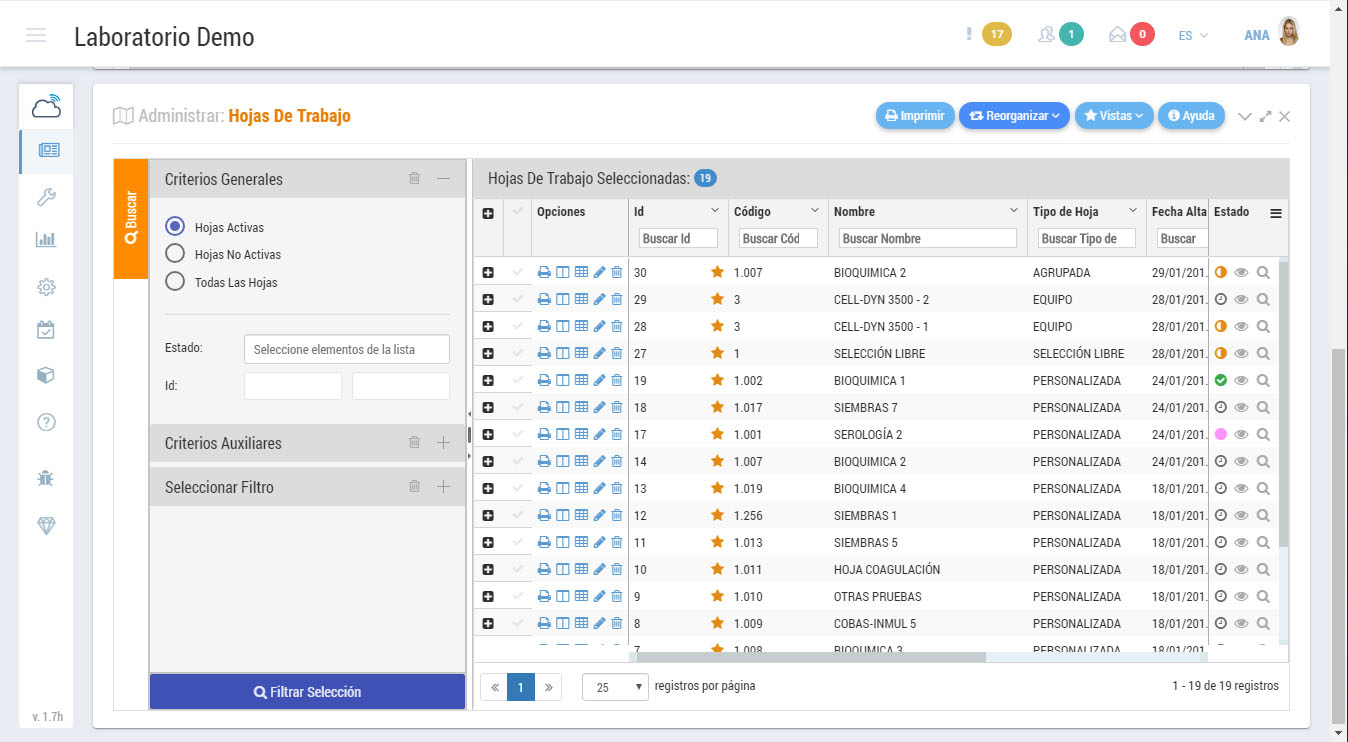Toggle favorite star for SEROLOGÍA 2 row
1348x742 pixels.
(716, 434)
